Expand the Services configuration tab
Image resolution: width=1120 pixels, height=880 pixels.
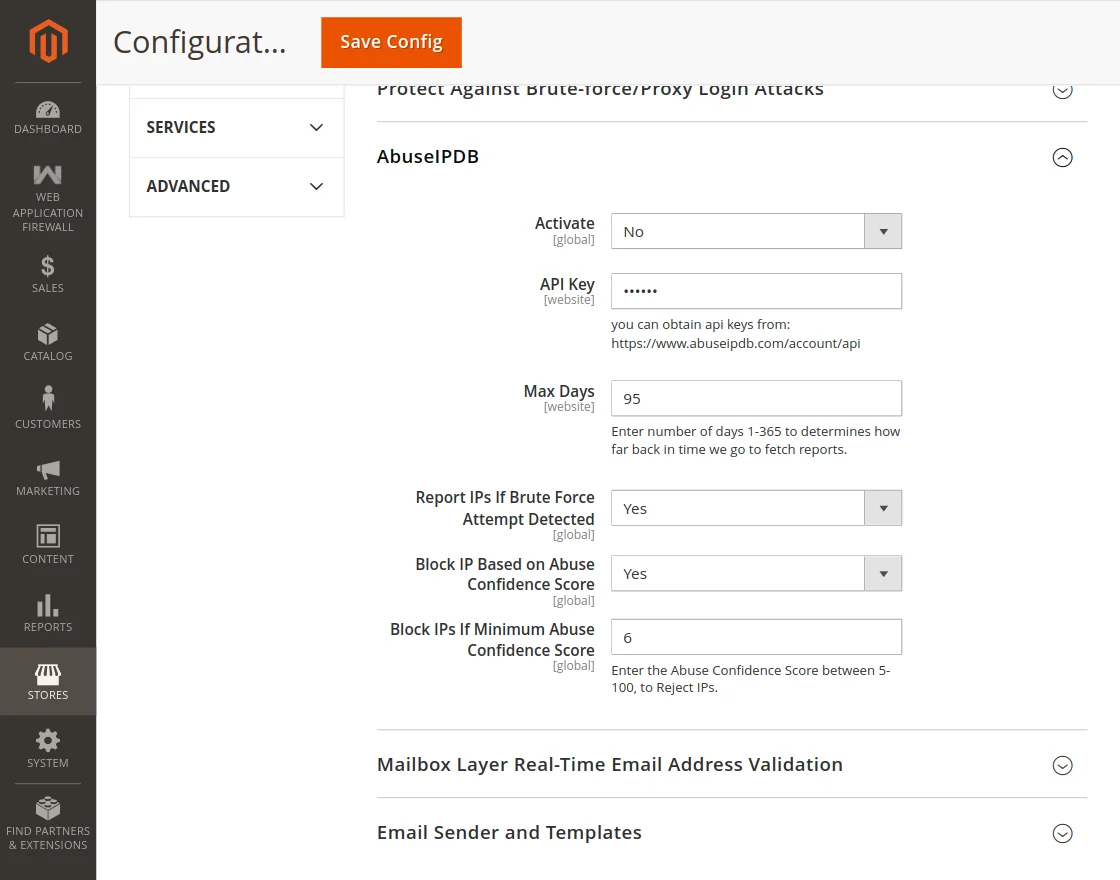236,127
